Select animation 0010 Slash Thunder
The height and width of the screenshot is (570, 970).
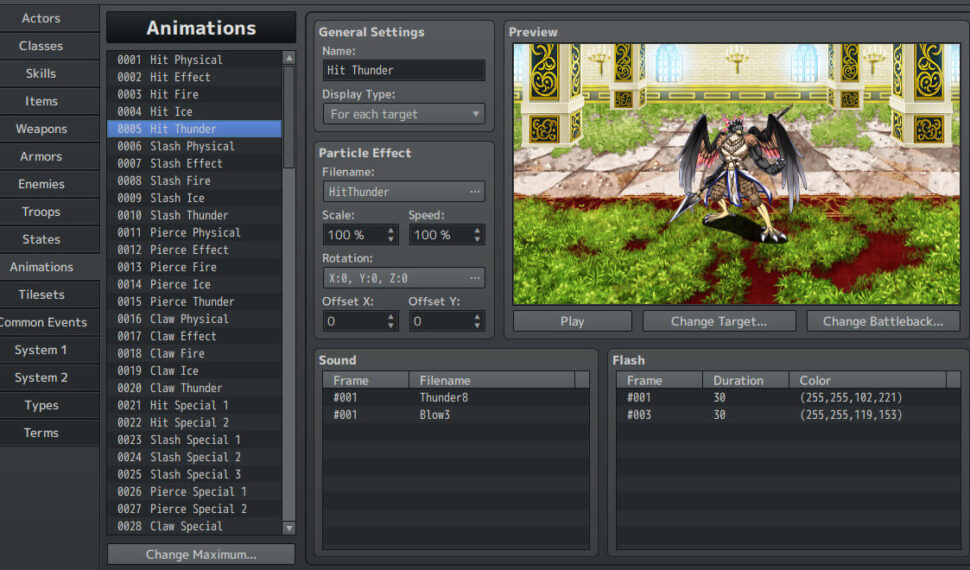point(189,215)
